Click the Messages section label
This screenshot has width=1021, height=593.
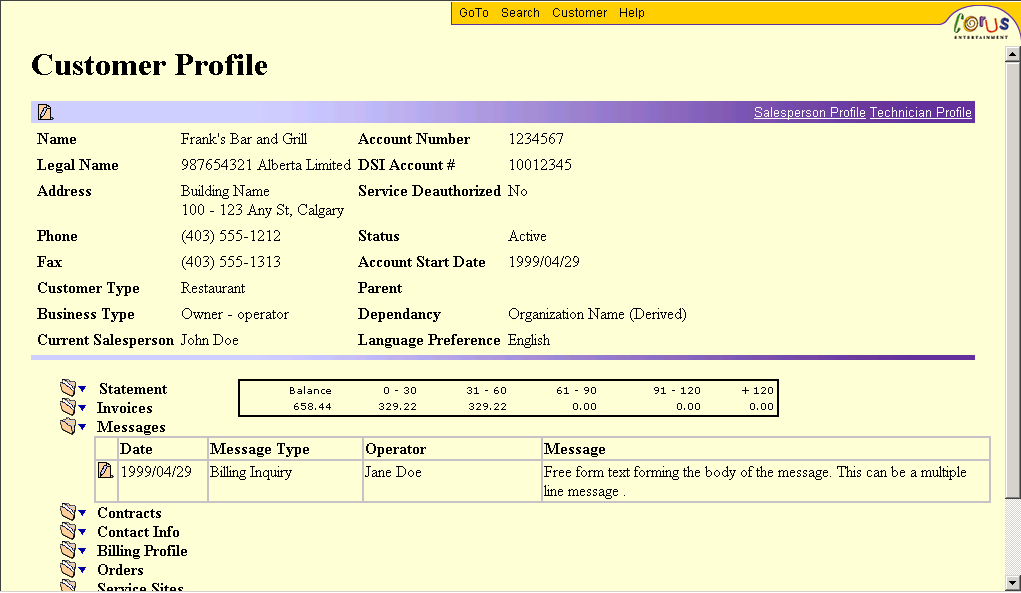pyautogui.click(x=131, y=427)
